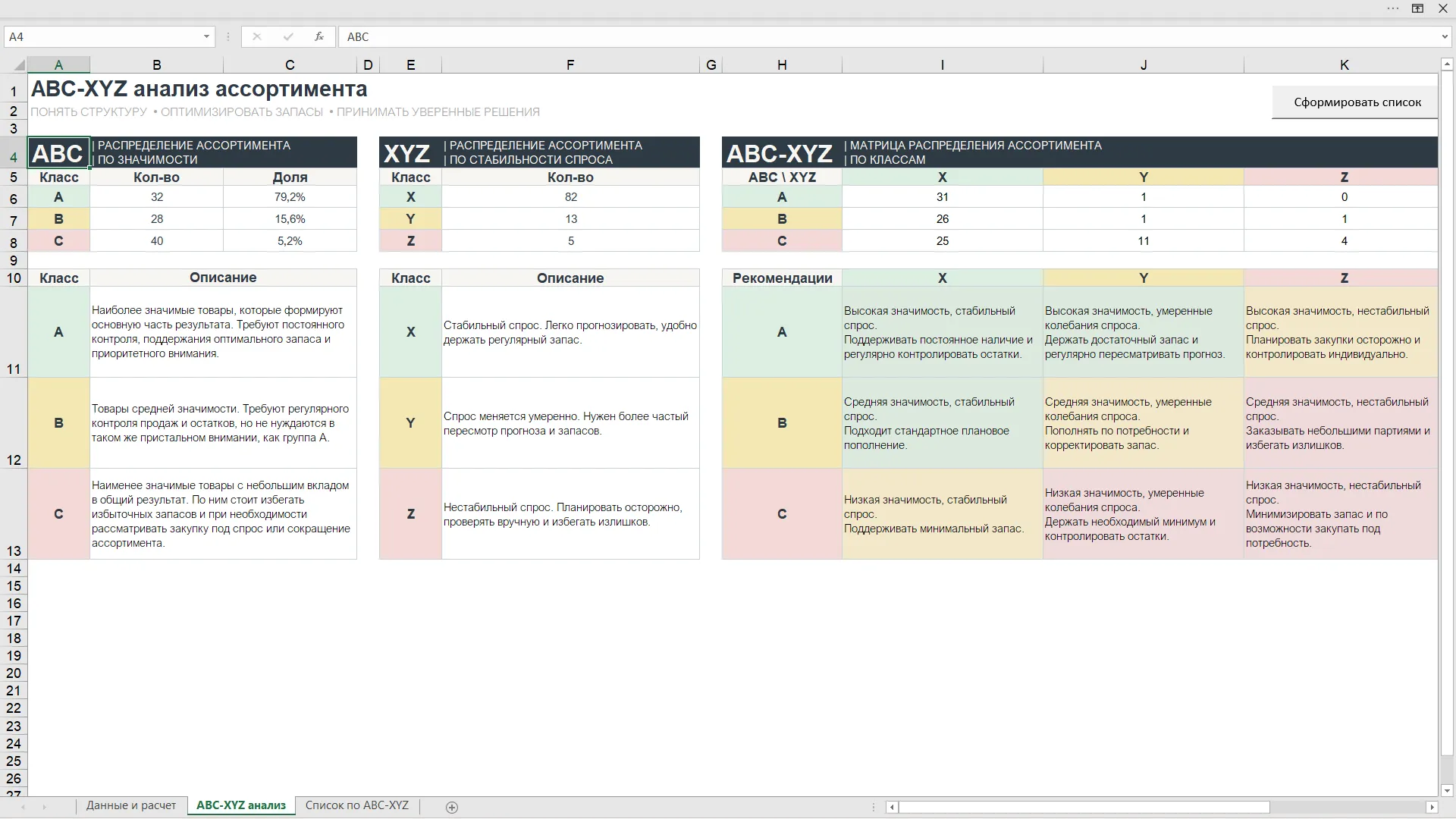This screenshot has height=819, width=1456.
Task: Click the confirm entry checkmark icon
Action: [288, 36]
